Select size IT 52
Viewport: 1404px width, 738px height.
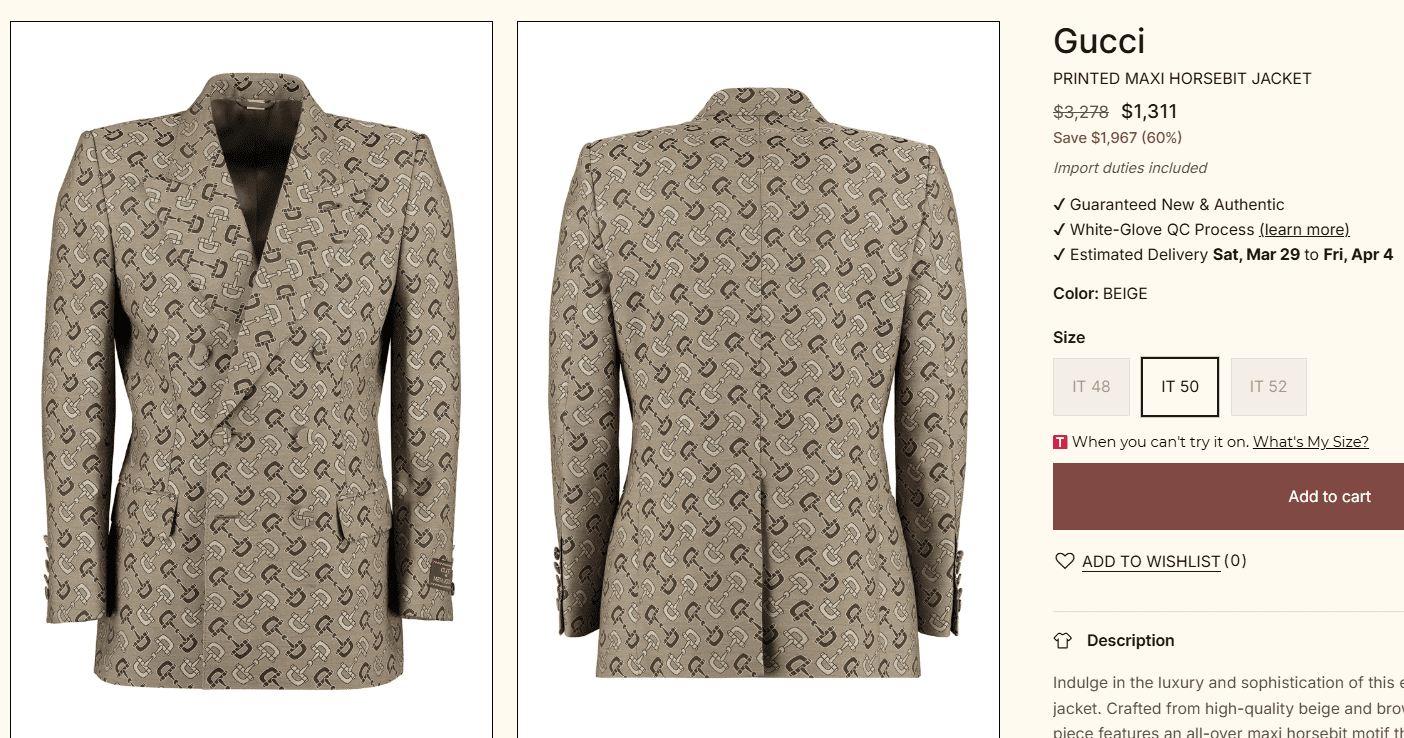point(1268,387)
